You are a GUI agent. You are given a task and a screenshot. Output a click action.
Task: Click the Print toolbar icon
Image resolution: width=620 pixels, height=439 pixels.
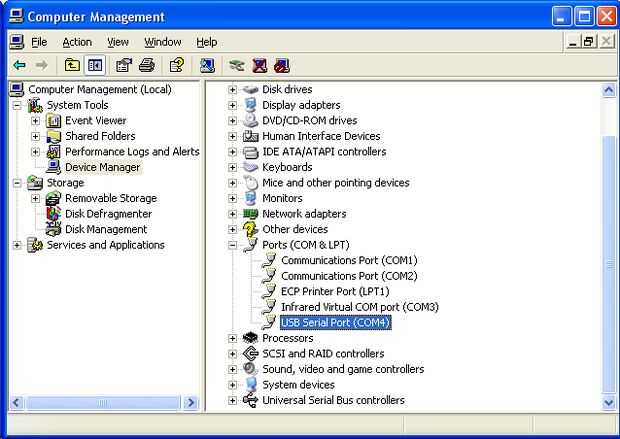coord(147,65)
